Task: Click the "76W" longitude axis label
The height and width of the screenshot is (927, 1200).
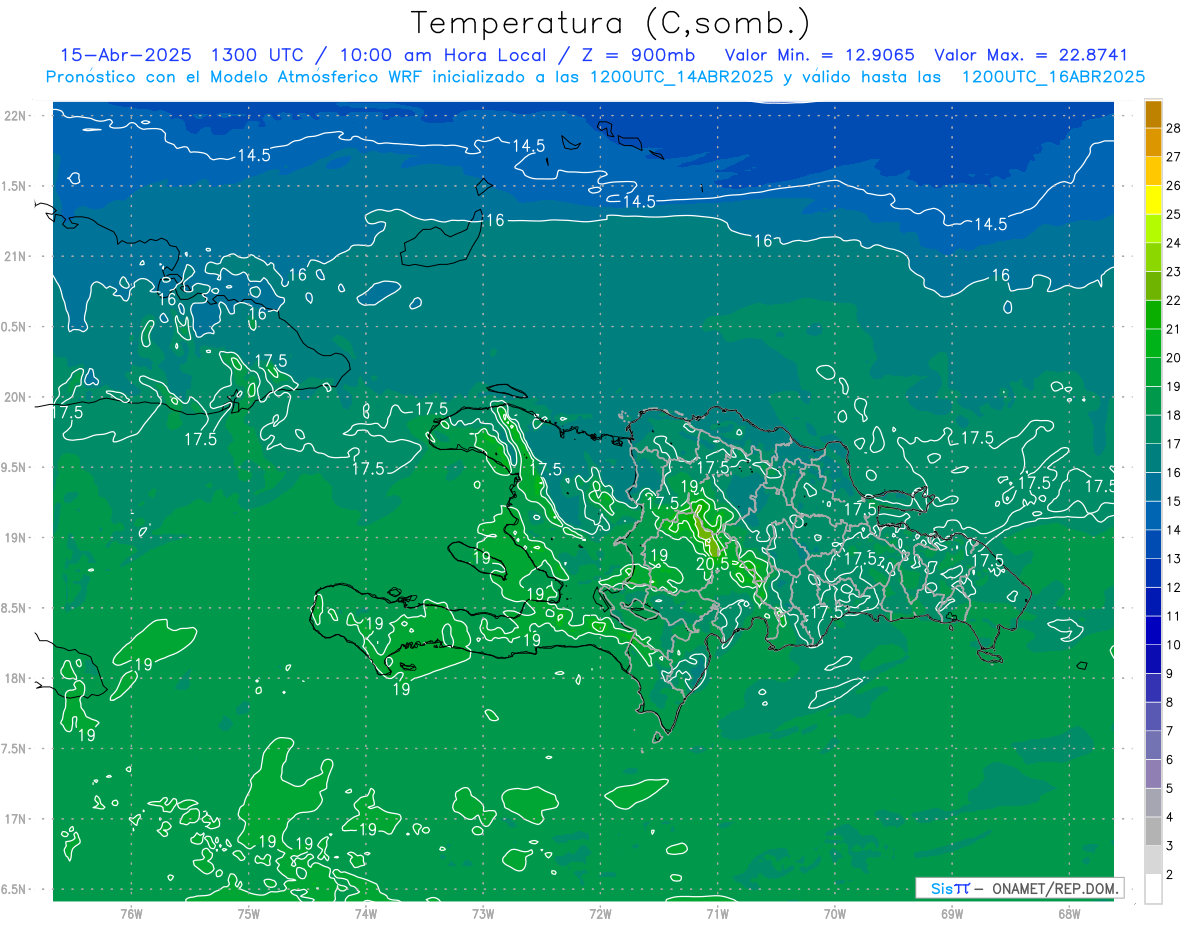Action: point(131,913)
